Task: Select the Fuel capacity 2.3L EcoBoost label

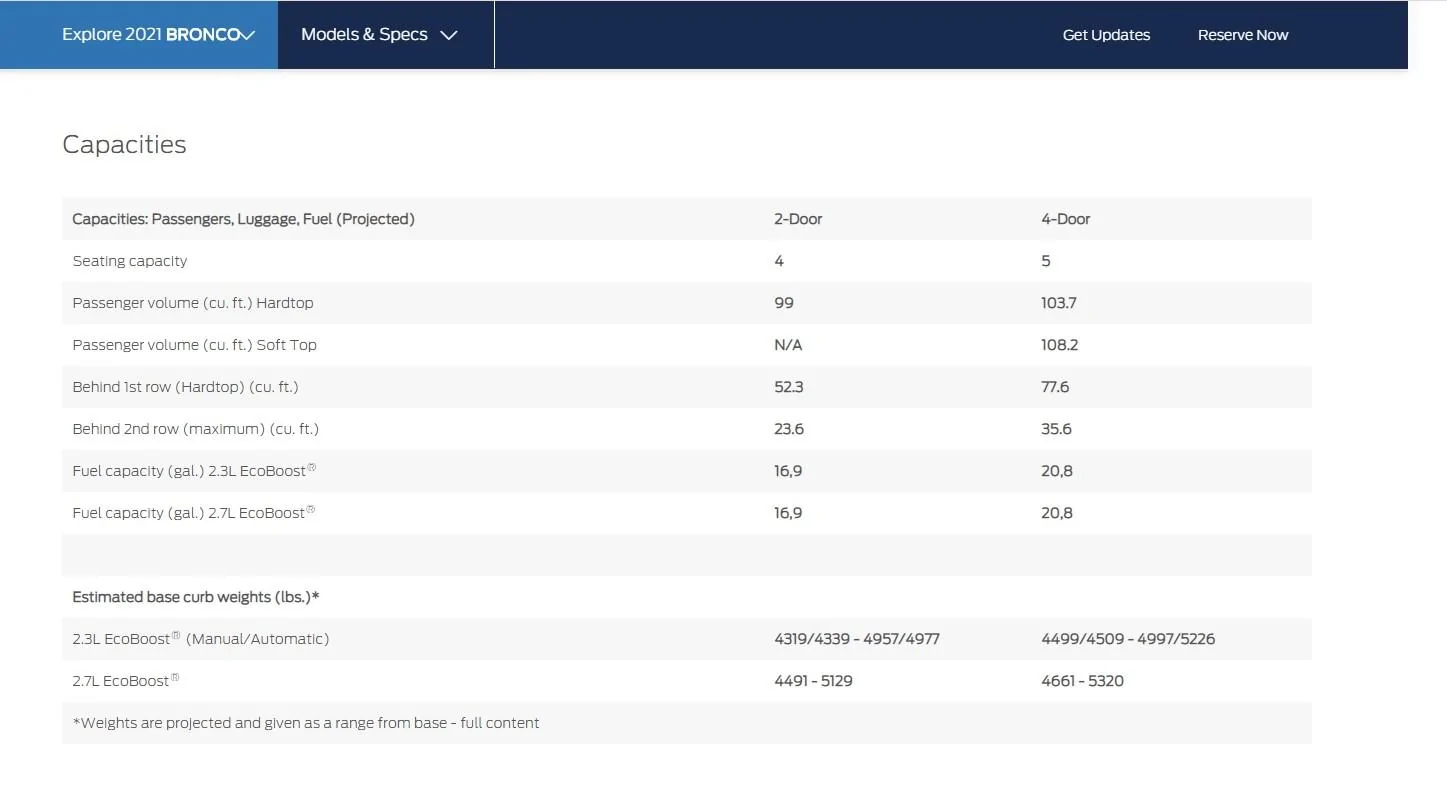Action: [189, 471]
